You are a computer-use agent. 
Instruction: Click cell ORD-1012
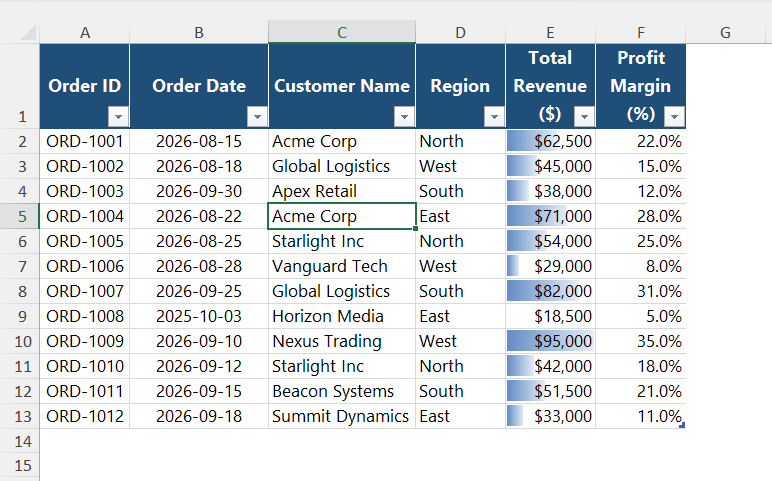pos(85,416)
